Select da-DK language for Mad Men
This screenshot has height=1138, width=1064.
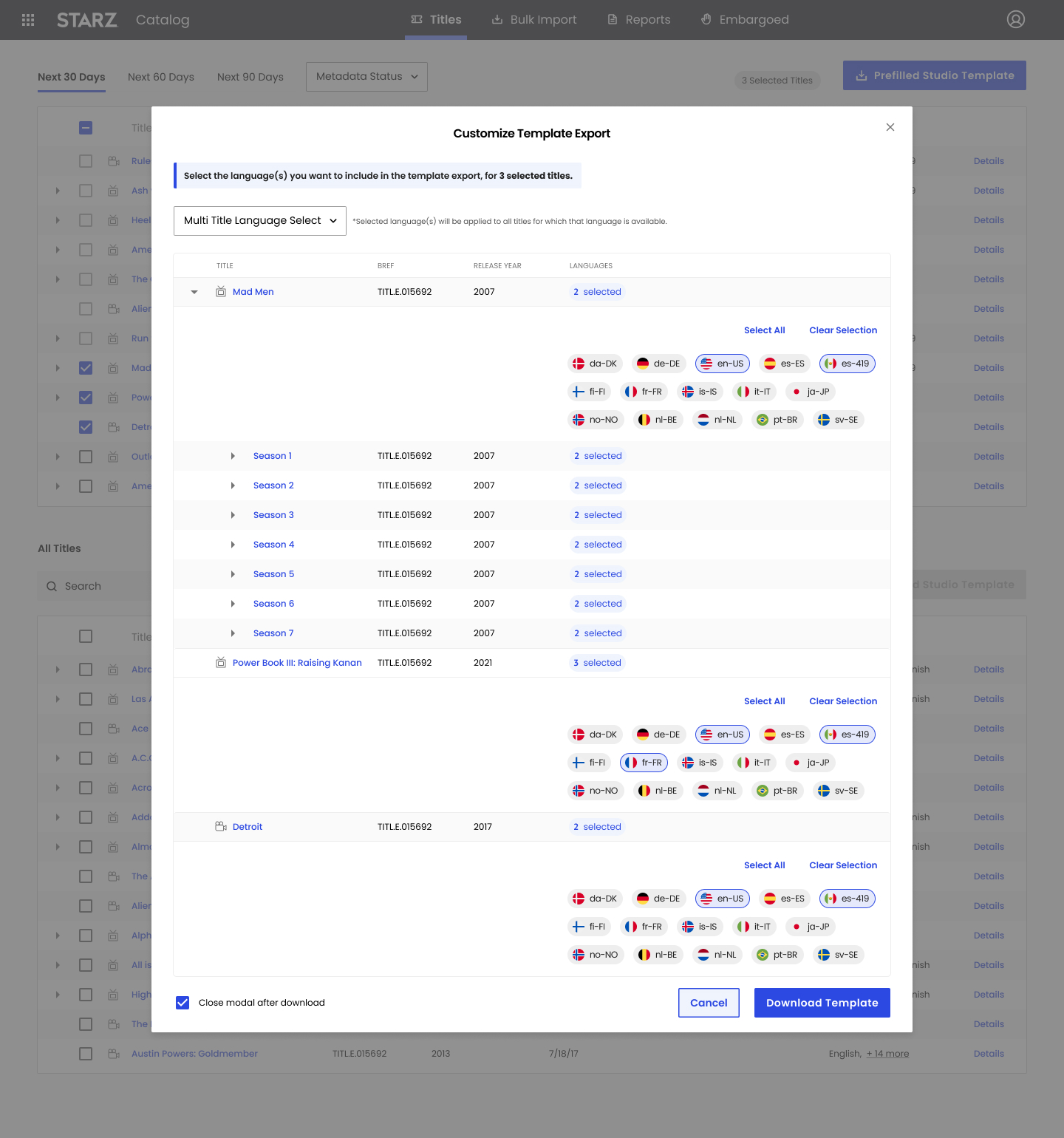596,364
